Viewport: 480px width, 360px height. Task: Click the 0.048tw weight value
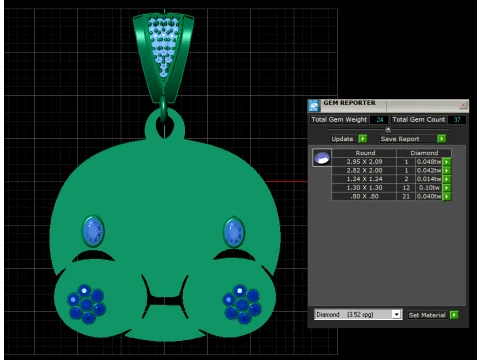(429, 162)
